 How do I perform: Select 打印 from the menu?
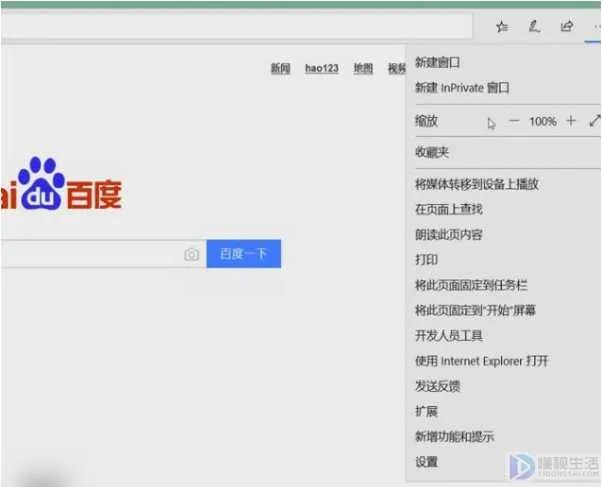tap(426, 260)
